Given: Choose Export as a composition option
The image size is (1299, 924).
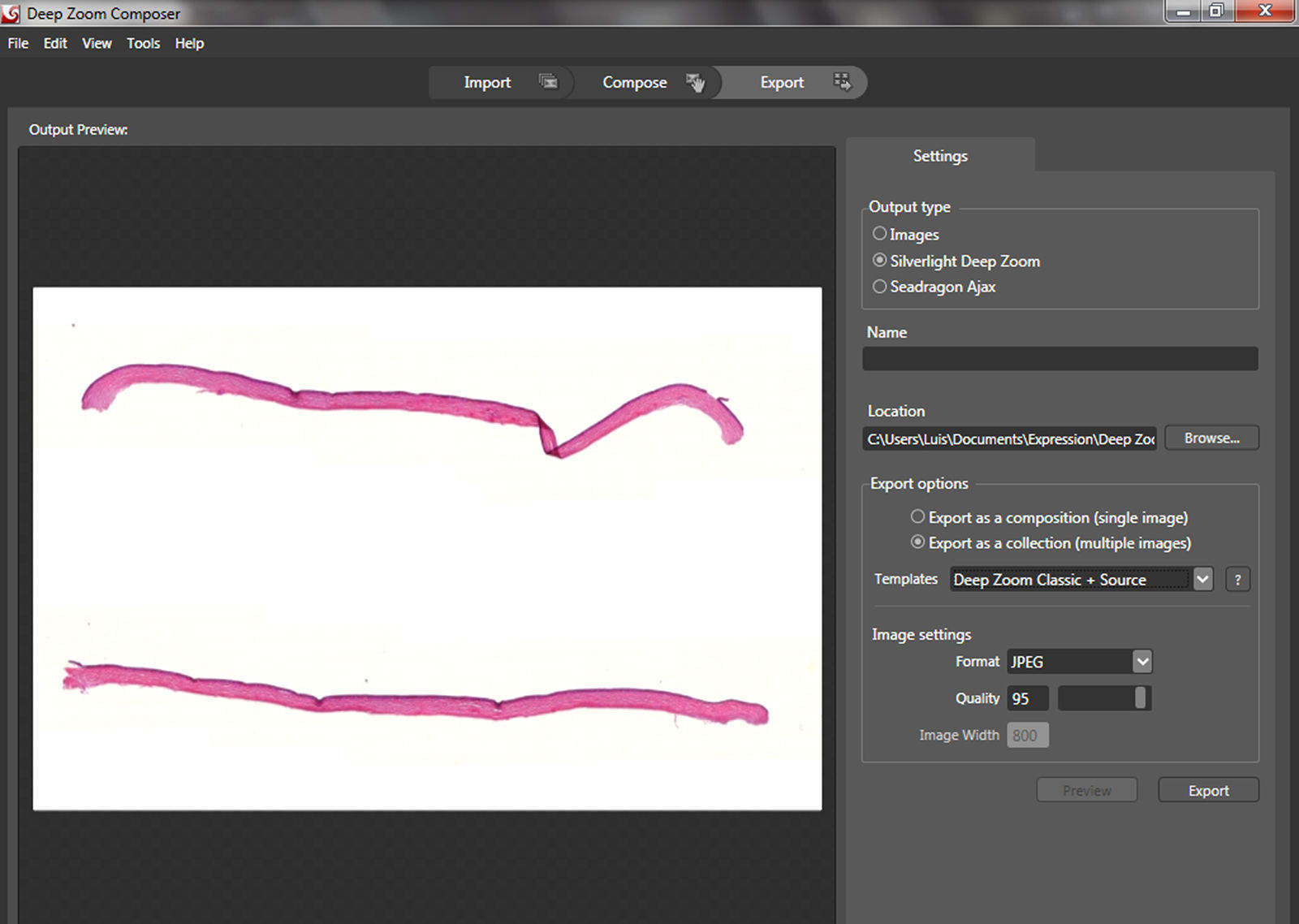Looking at the screenshot, I should click(917, 516).
